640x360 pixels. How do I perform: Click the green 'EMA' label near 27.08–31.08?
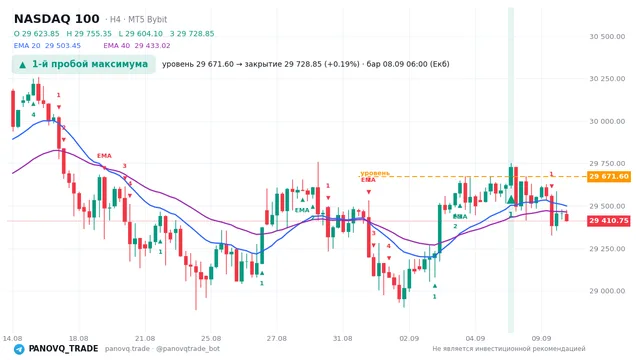[302, 210]
